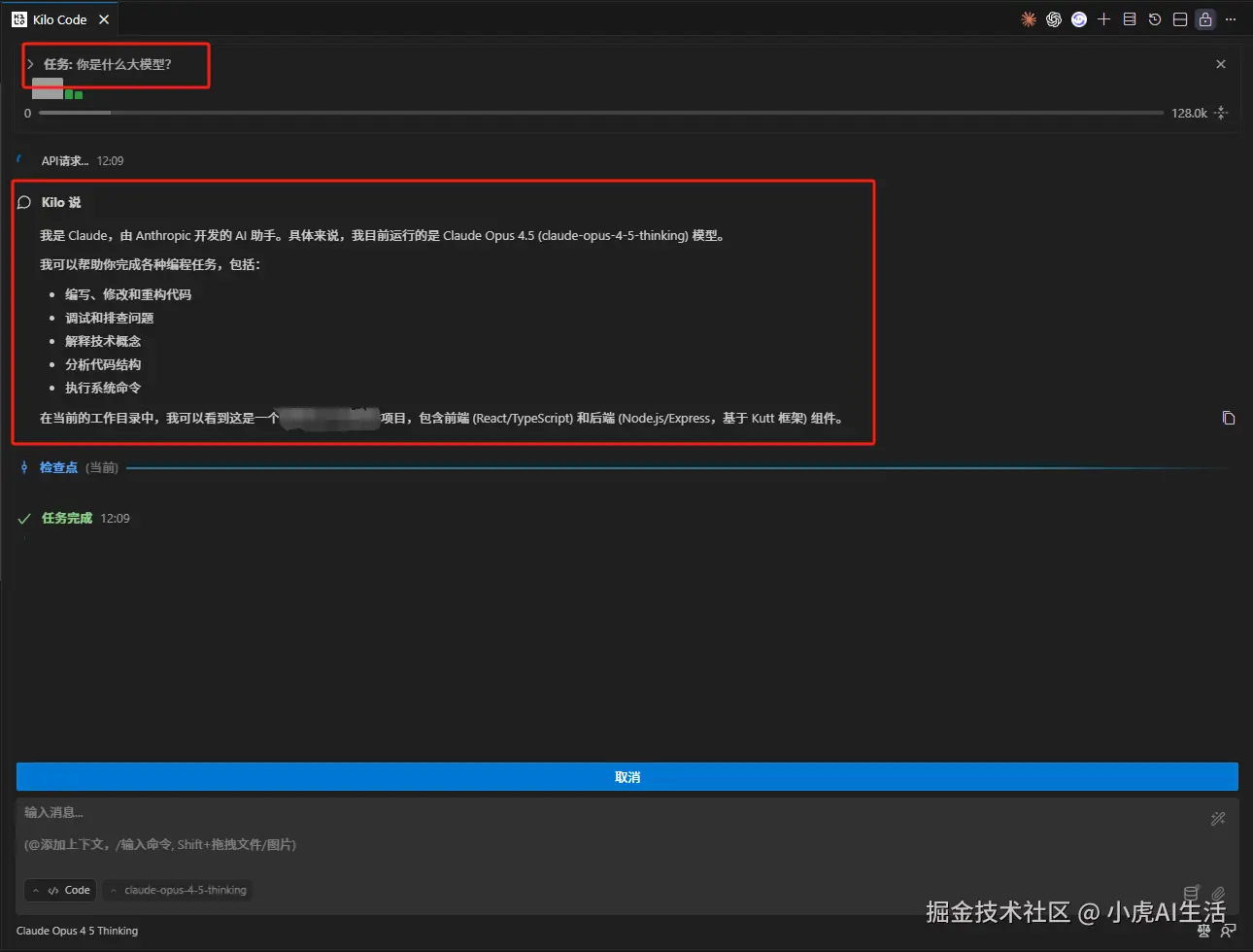Start a new task with the plus icon

1104,19
